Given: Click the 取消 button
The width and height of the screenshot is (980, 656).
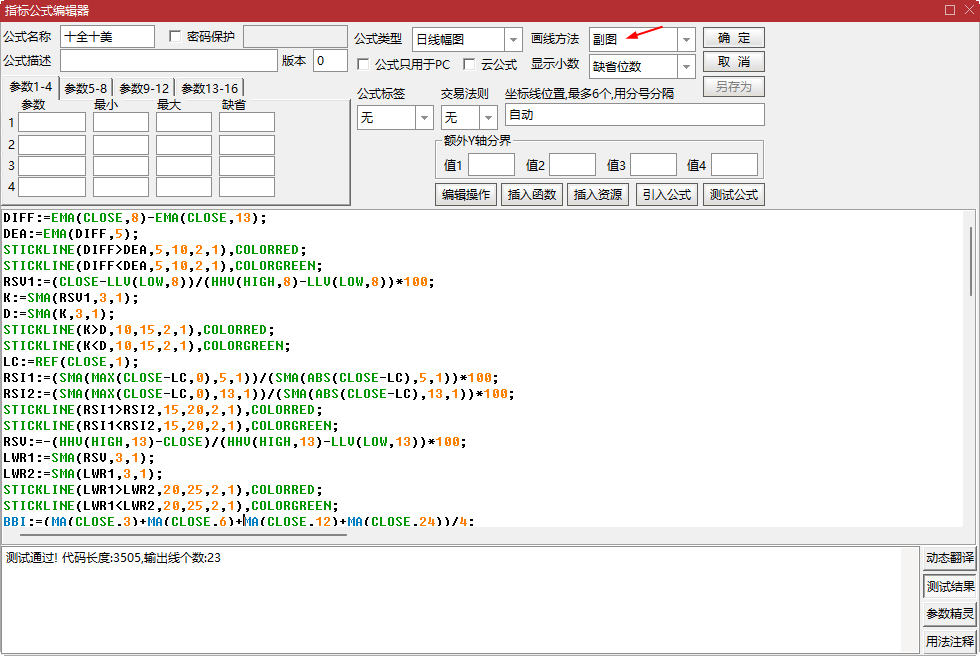Looking at the screenshot, I should 734,62.
